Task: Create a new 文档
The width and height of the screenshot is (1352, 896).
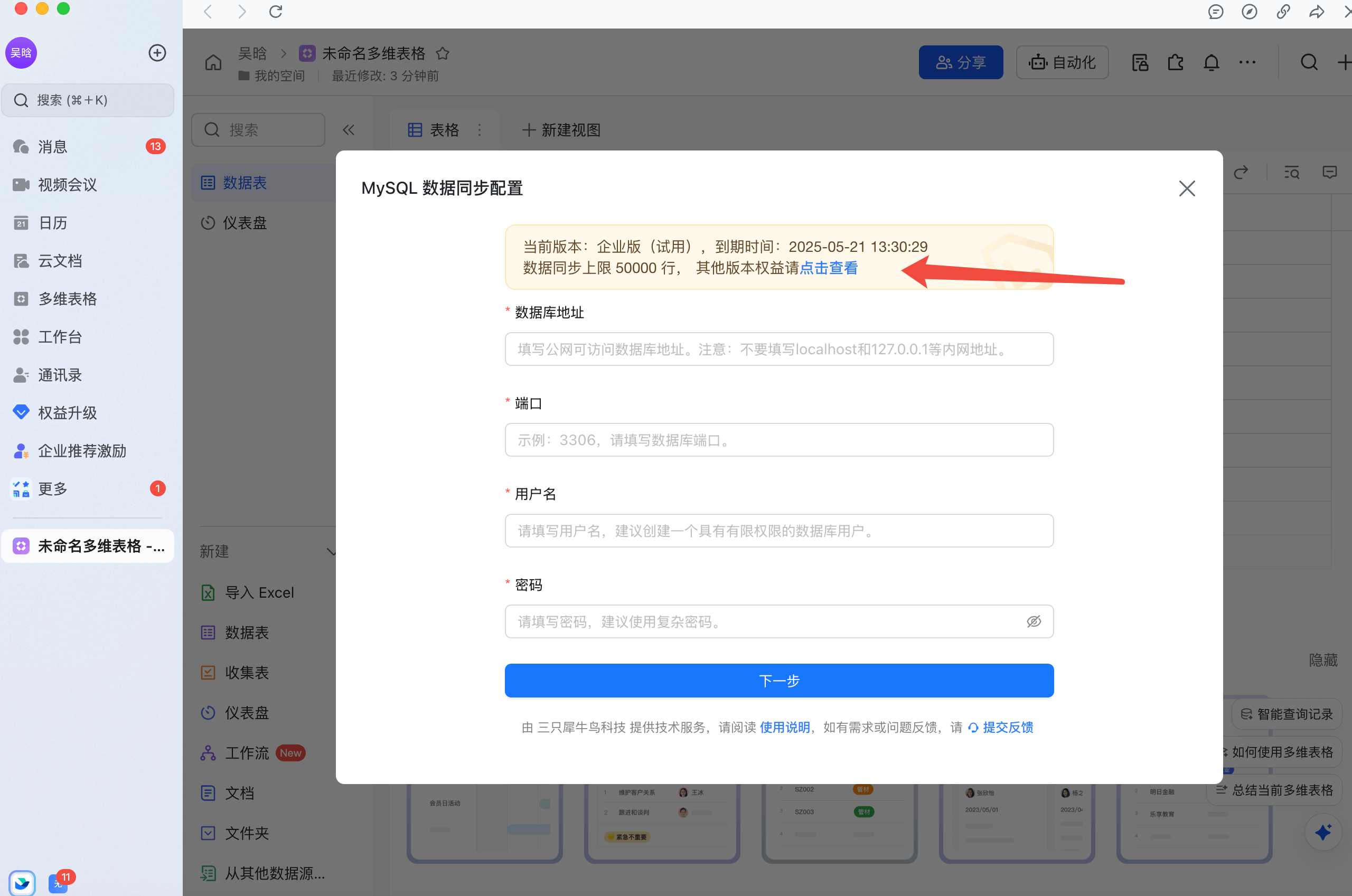Action: 227,793
